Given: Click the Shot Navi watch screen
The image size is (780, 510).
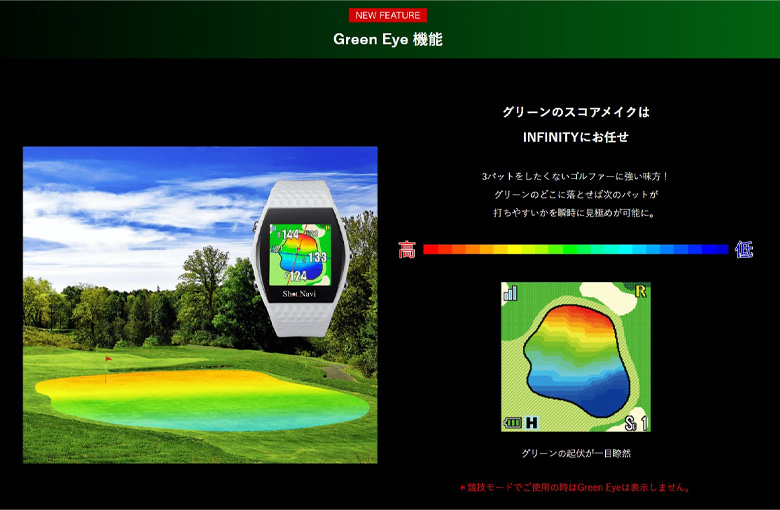Looking at the screenshot, I should pyautogui.click(x=300, y=254).
